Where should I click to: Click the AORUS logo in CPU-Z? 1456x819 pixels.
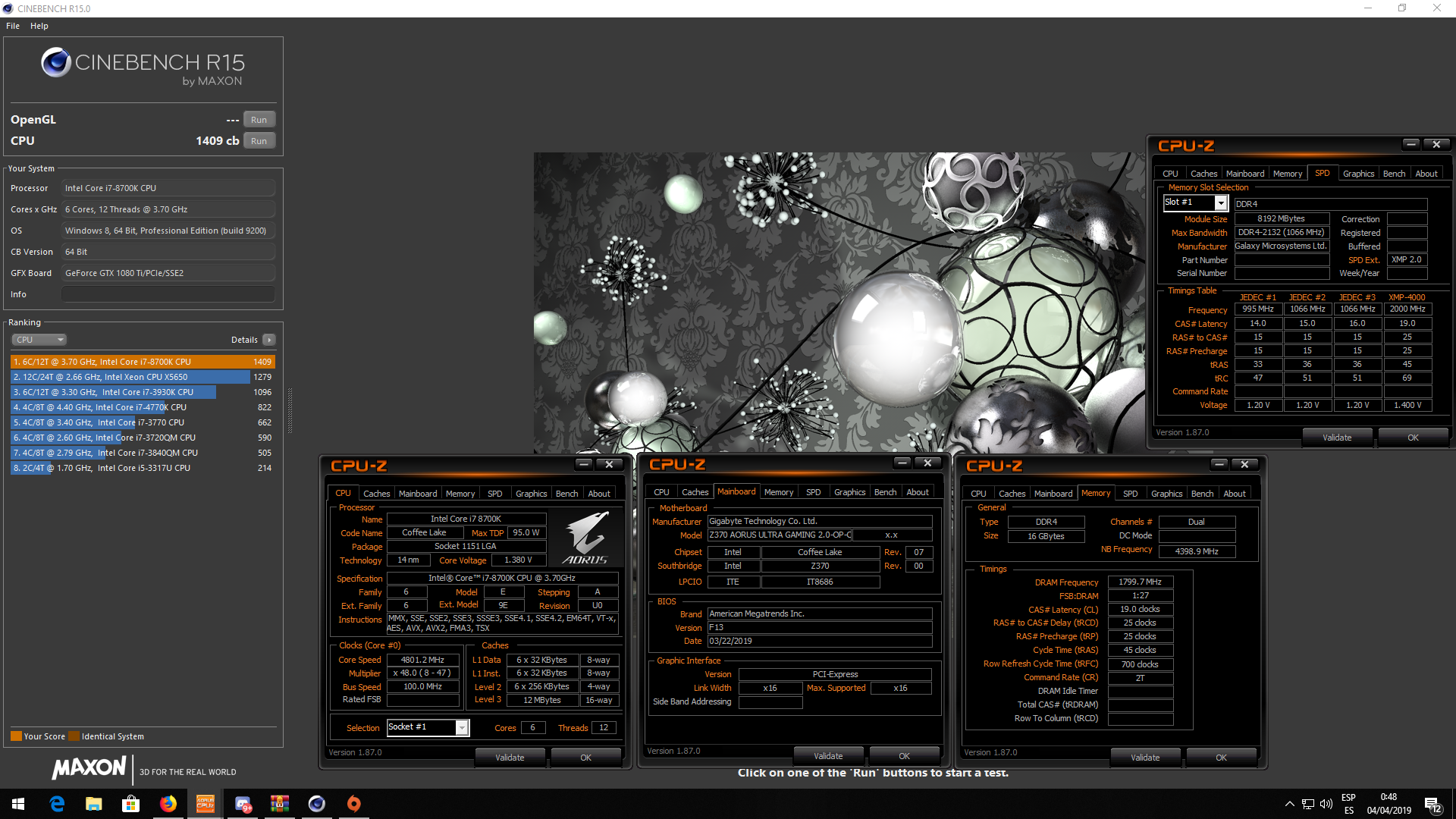click(x=585, y=538)
